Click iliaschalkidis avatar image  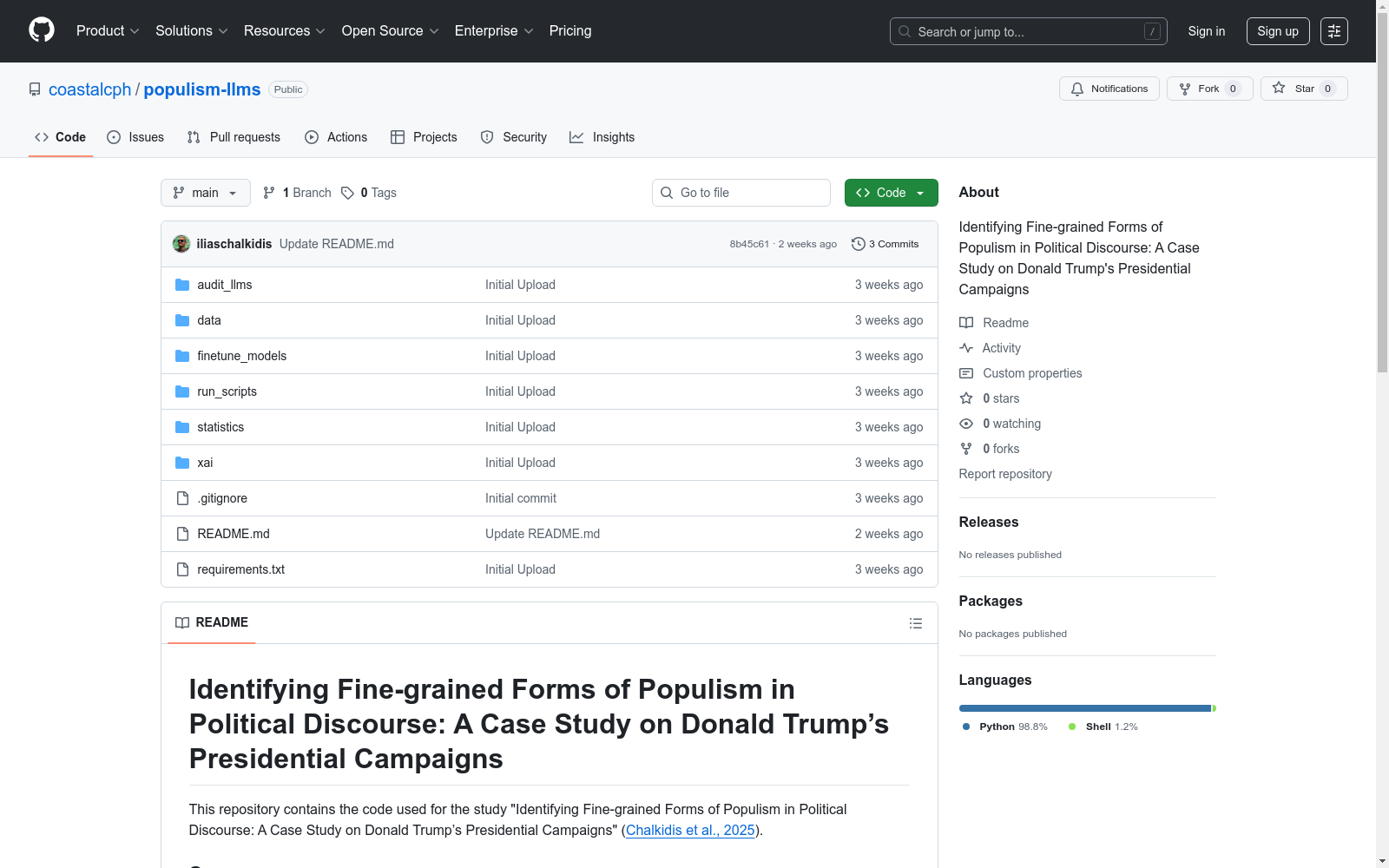coord(181,244)
